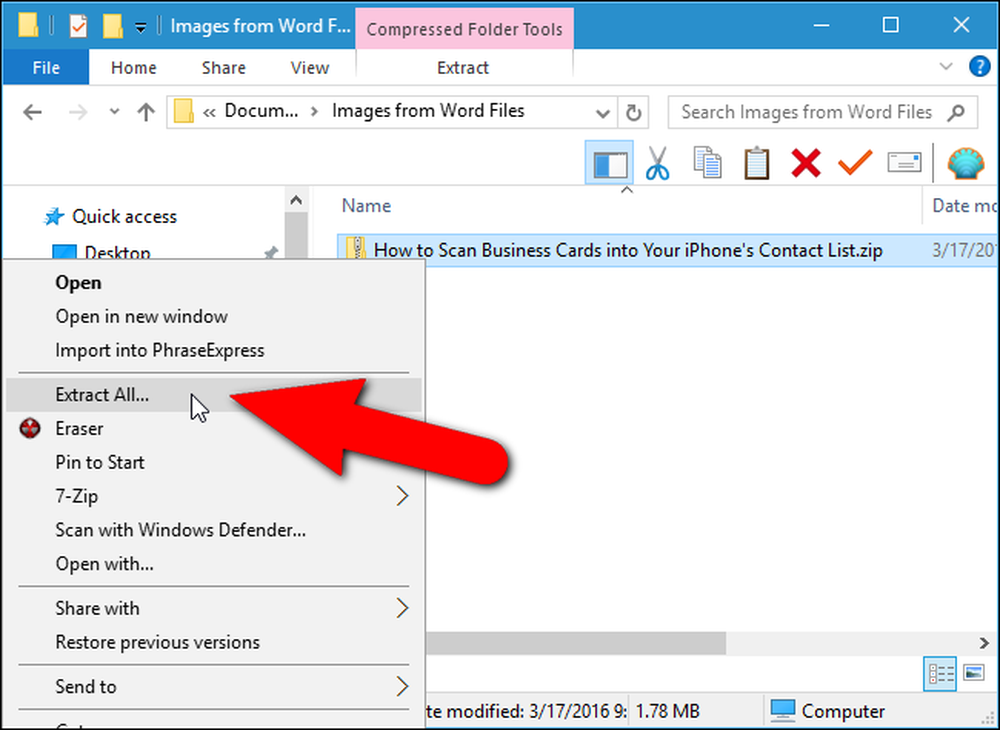Click Images from Word Files breadcrumb
The image size is (1000, 730).
(x=428, y=112)
